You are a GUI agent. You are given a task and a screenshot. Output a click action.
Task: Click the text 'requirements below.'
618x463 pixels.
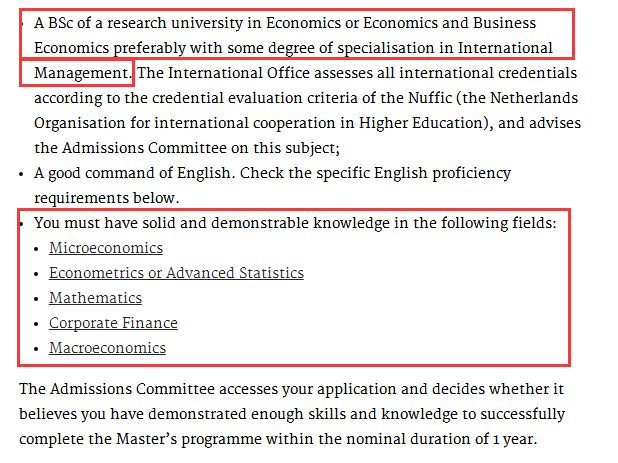tap(106, 198)
